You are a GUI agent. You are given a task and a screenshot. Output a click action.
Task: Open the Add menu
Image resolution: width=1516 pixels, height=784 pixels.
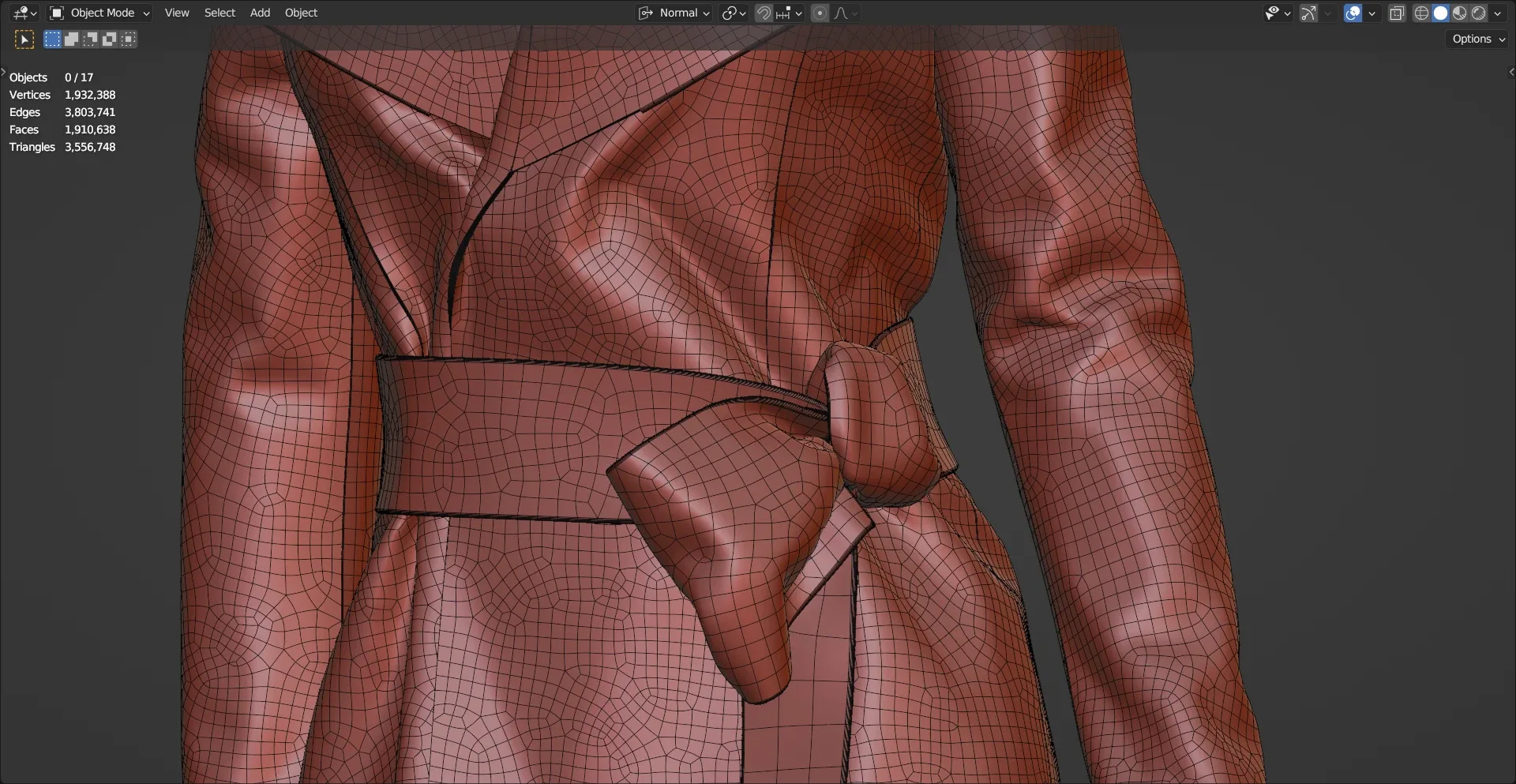(260, 13)
